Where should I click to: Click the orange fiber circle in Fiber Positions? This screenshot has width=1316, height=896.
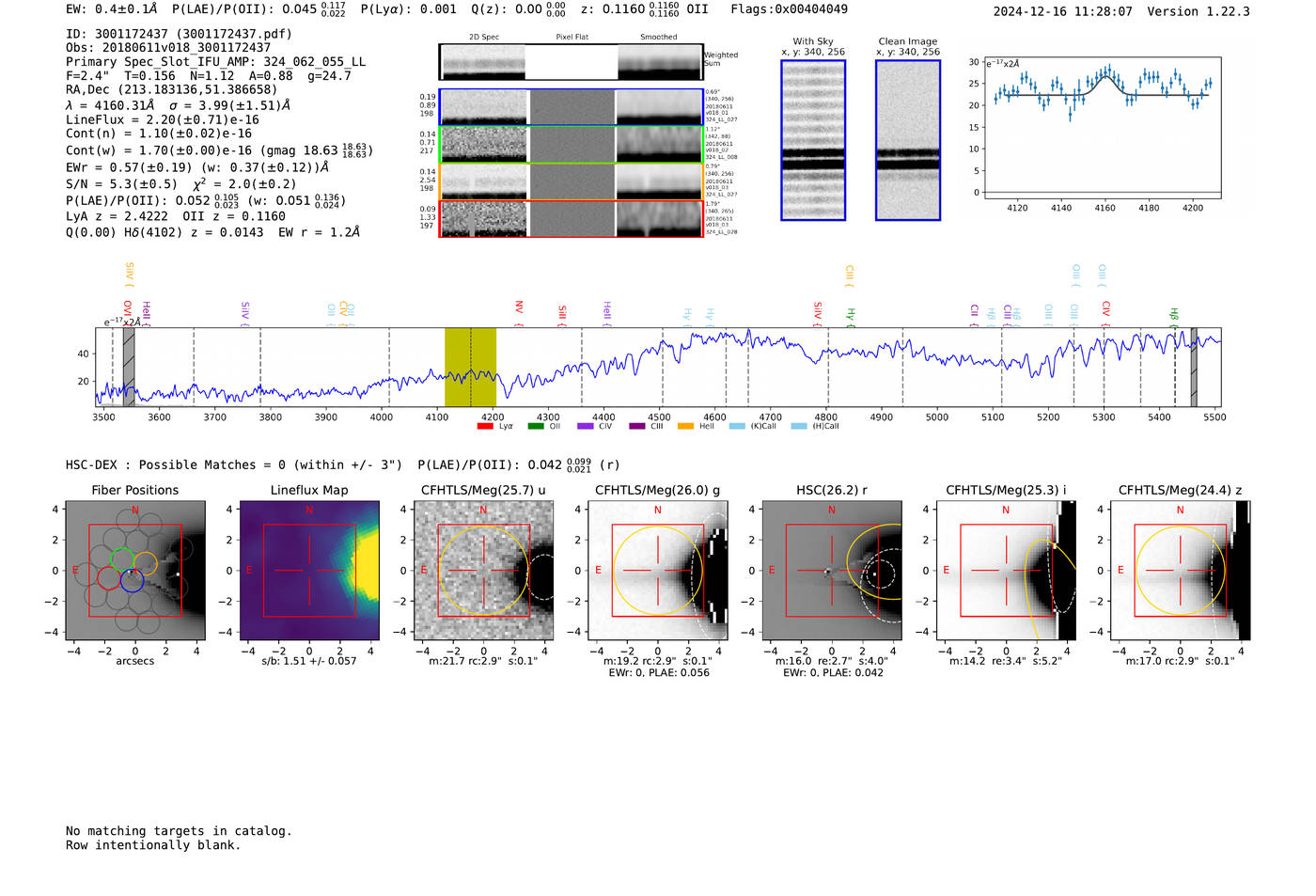145,564
